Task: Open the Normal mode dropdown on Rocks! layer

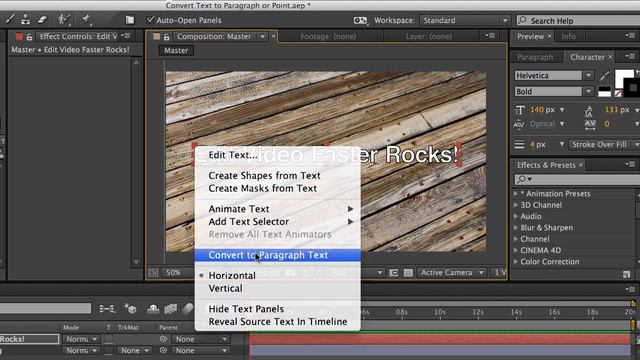Action: (81, 339)
